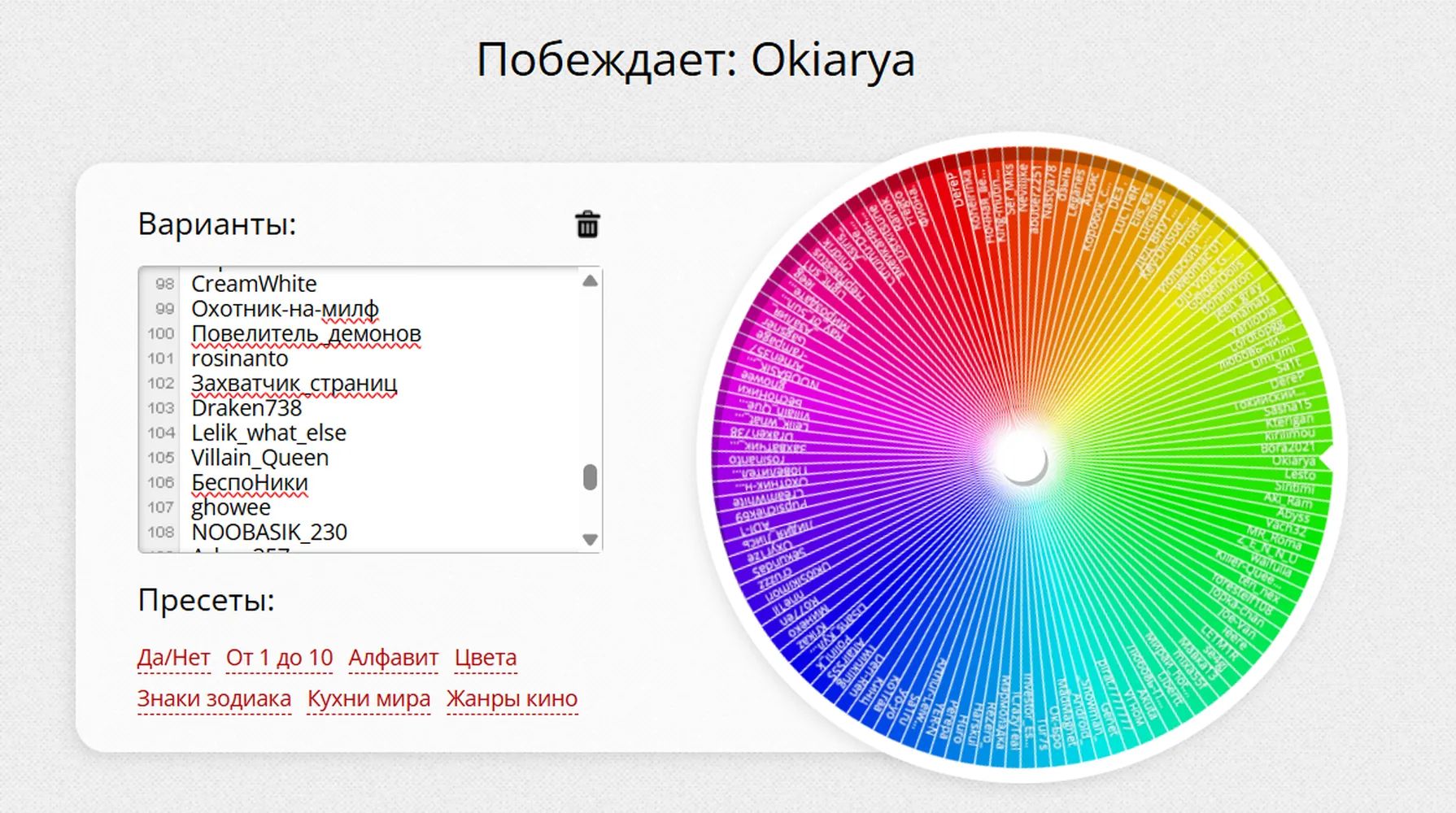Viewport: 1456px width, 813px height.
Task: Click the Villain_Queen entry
Action: [259, 458]
